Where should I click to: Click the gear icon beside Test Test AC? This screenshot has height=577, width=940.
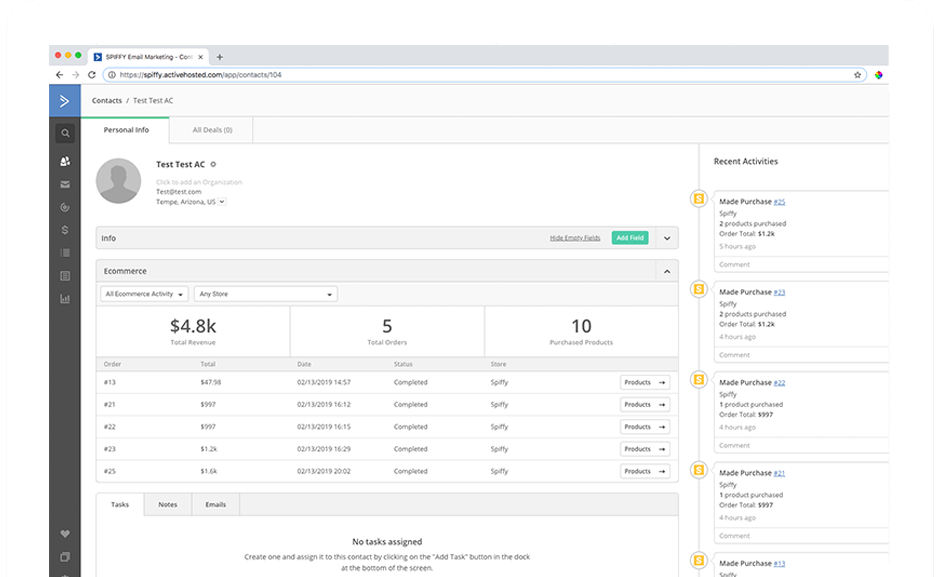click(213, 164)
